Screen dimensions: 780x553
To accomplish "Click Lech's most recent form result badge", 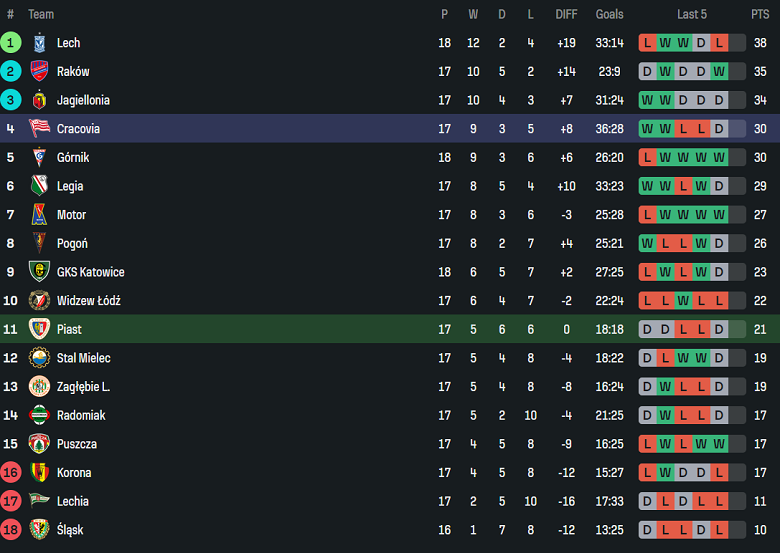I will (719, 43).
